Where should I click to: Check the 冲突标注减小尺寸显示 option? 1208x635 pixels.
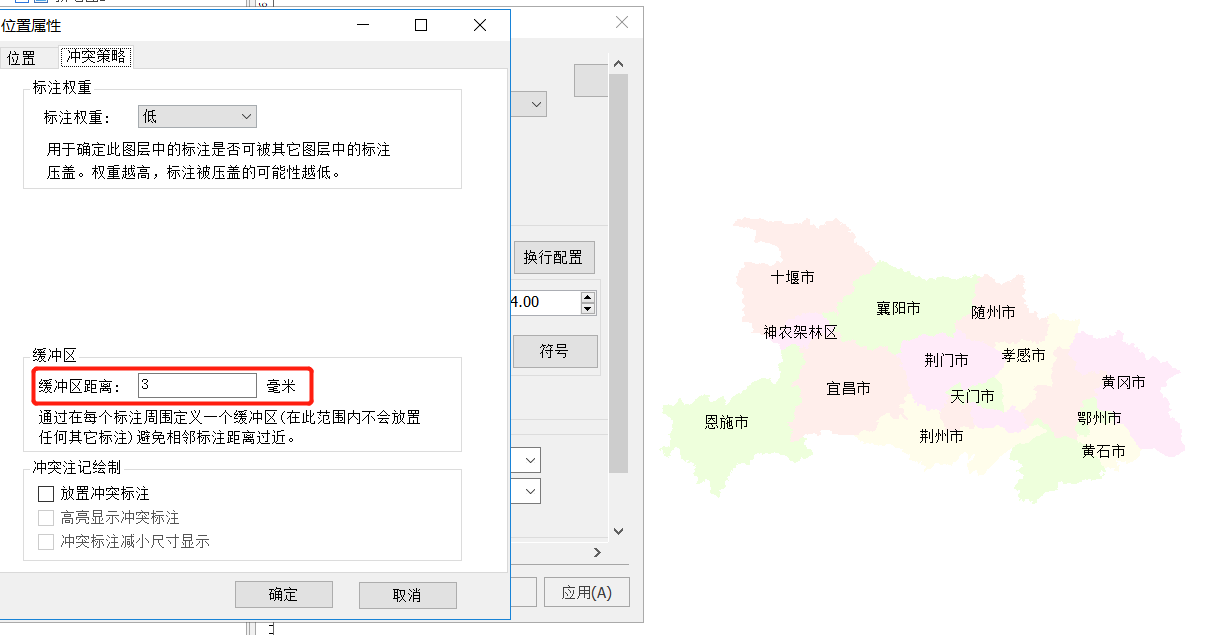click(46, 541)
